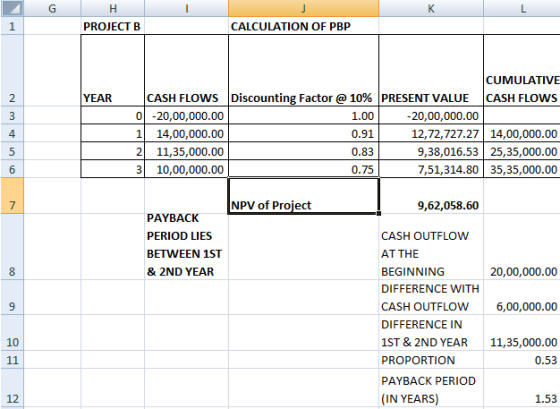
Task: Click DIFFERENCE IN 1ST & 2ND YEAR cell
Action: [431, 333]
